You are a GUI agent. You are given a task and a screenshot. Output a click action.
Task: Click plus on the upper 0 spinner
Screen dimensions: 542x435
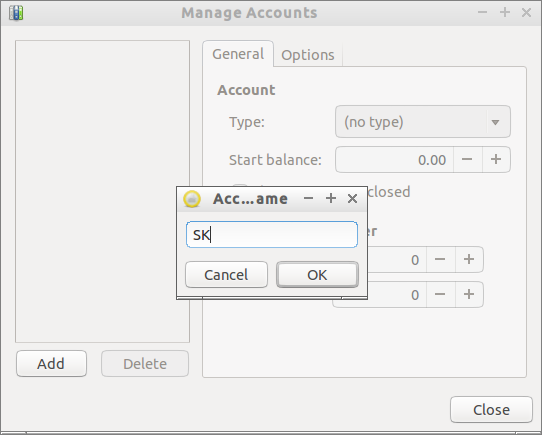pos(469,259)
